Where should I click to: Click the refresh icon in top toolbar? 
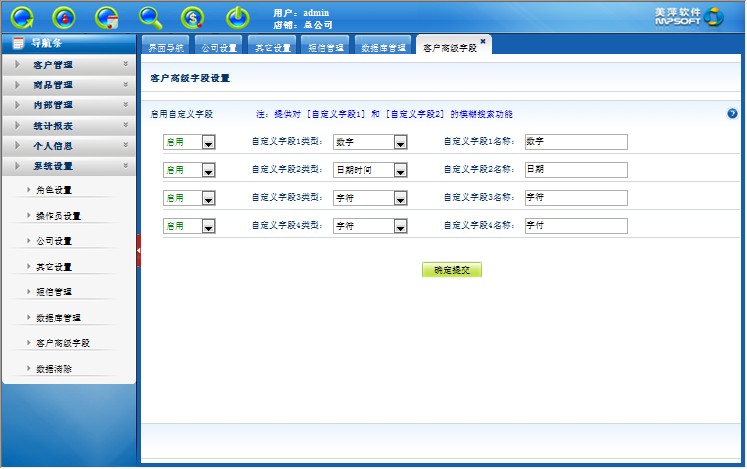pyautogui.click(x=21, y=17)
